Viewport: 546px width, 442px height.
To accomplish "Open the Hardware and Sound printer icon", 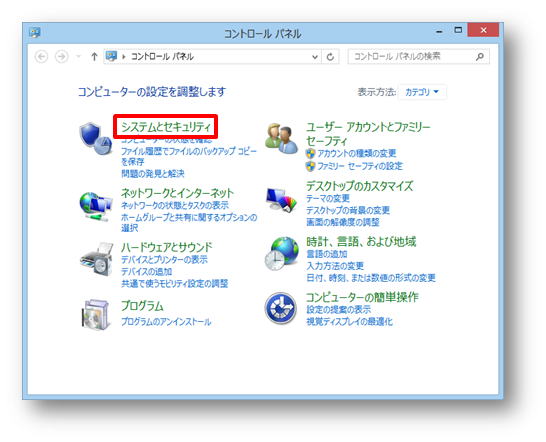I will click(96, 260).
